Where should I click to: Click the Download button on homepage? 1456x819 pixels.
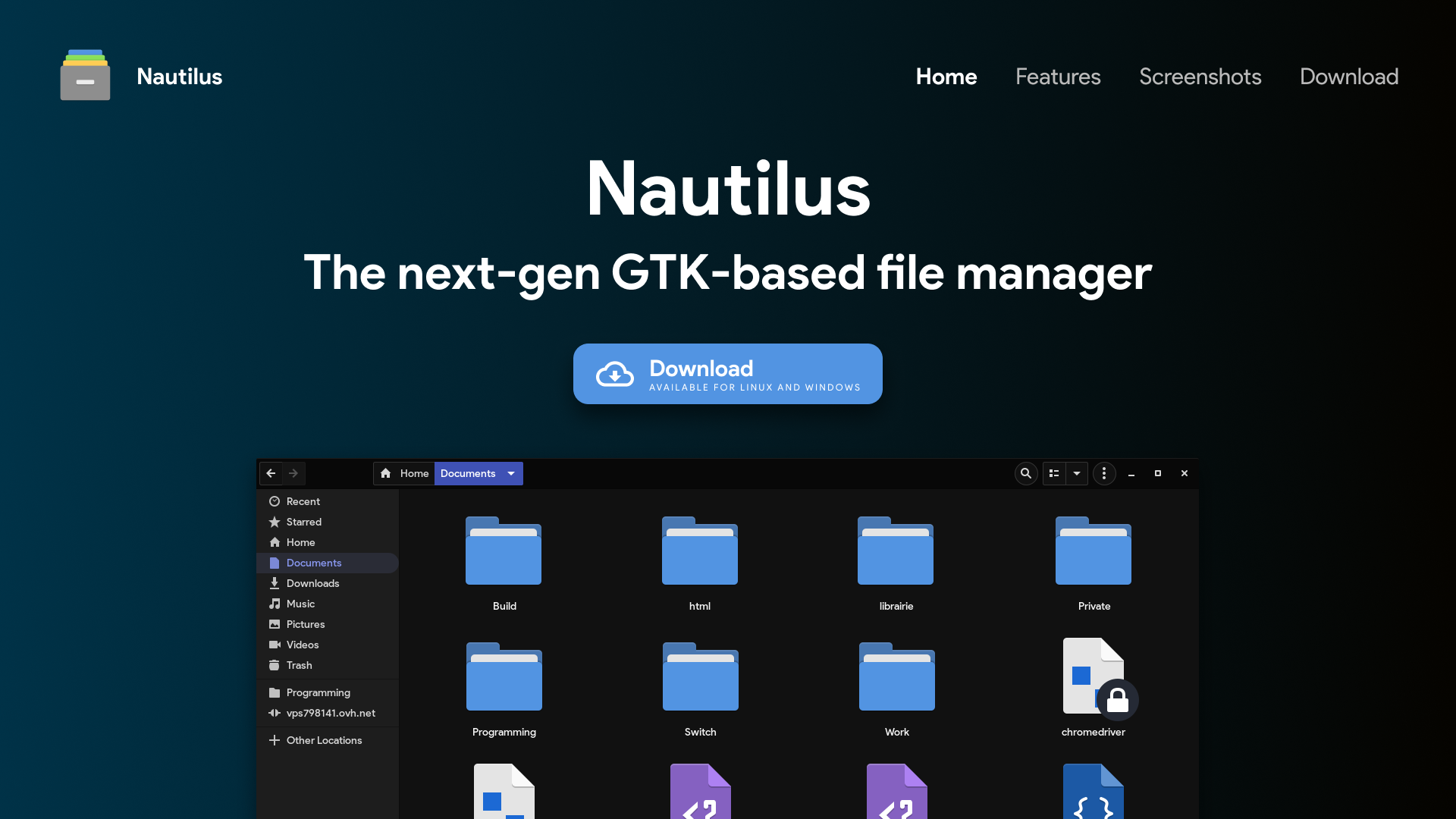pos(728,374)
